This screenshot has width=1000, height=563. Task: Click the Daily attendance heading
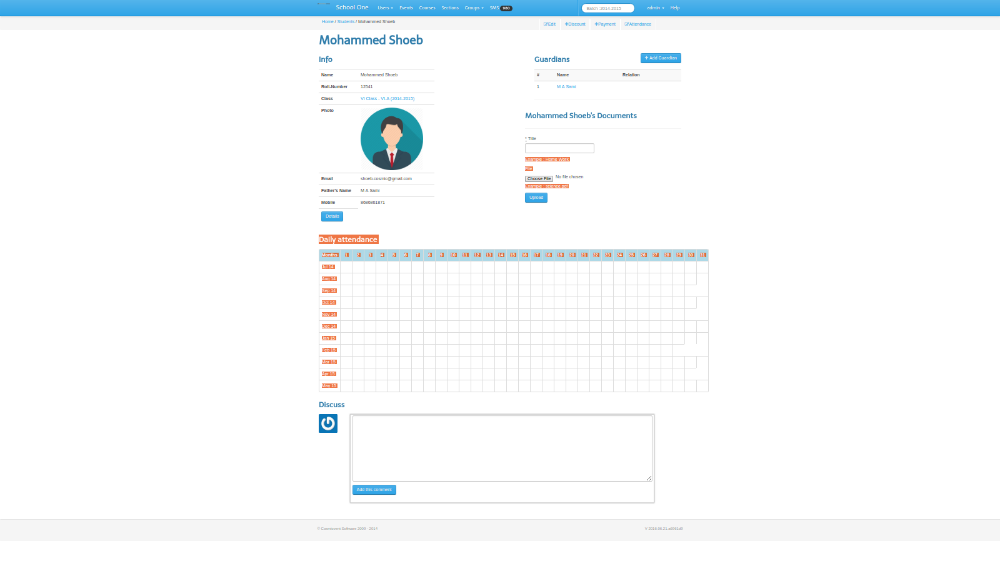click(348, 240)
